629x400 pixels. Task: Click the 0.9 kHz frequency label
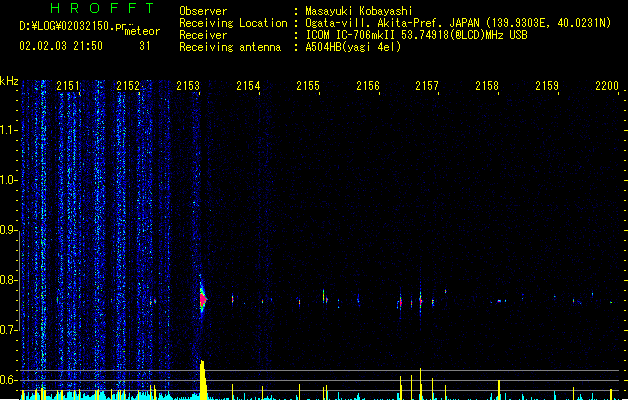click(8, 230)
